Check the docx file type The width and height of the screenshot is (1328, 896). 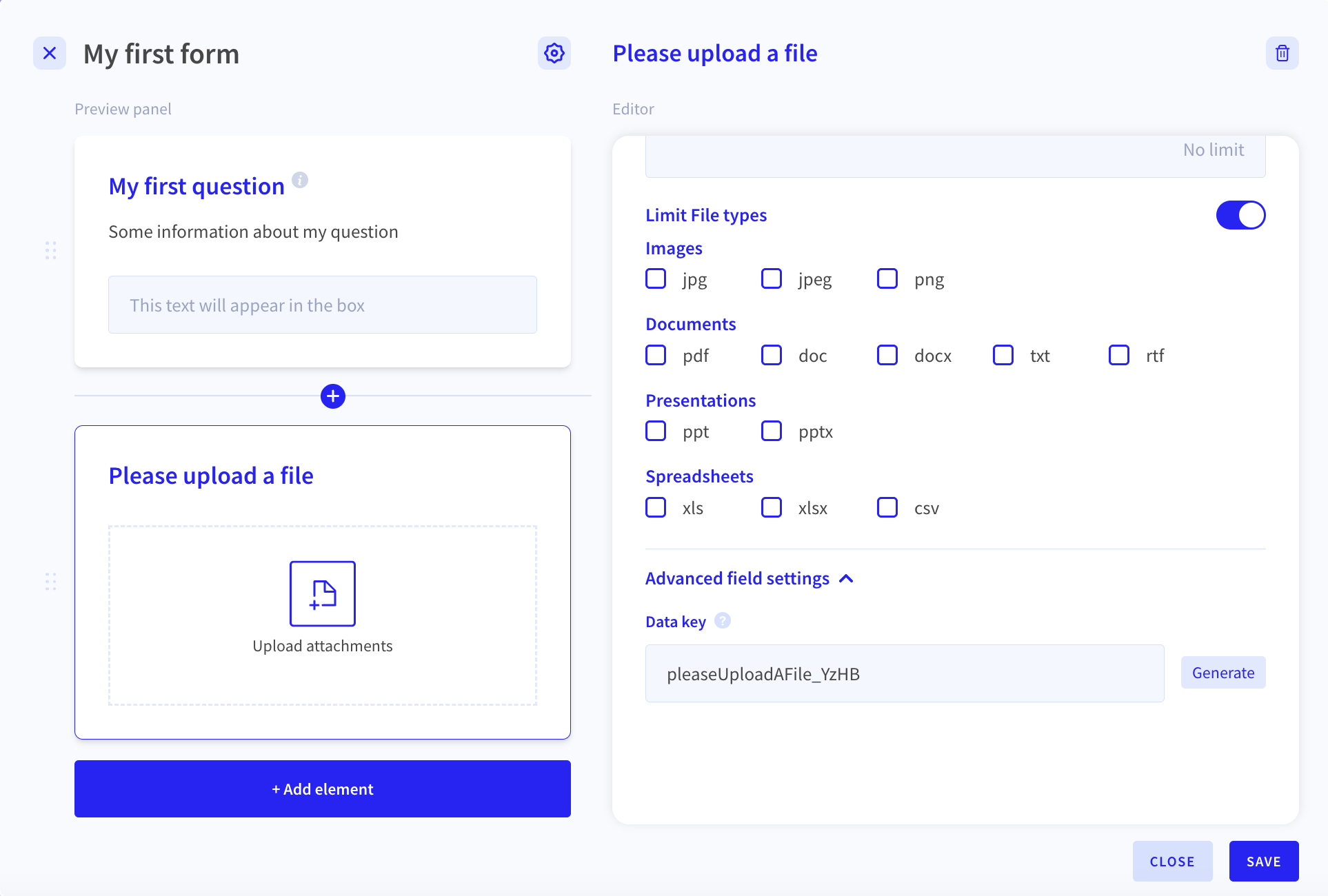(887, 356)
